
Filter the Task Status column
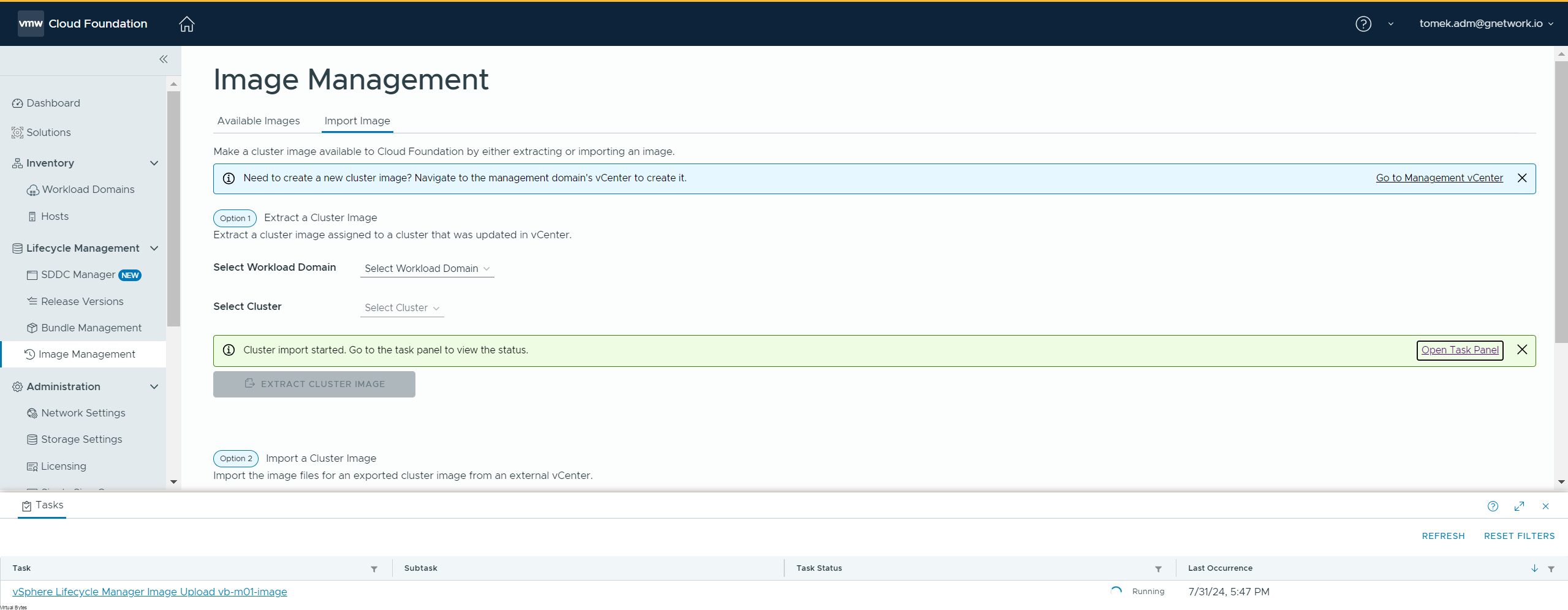coord(1158,569)
